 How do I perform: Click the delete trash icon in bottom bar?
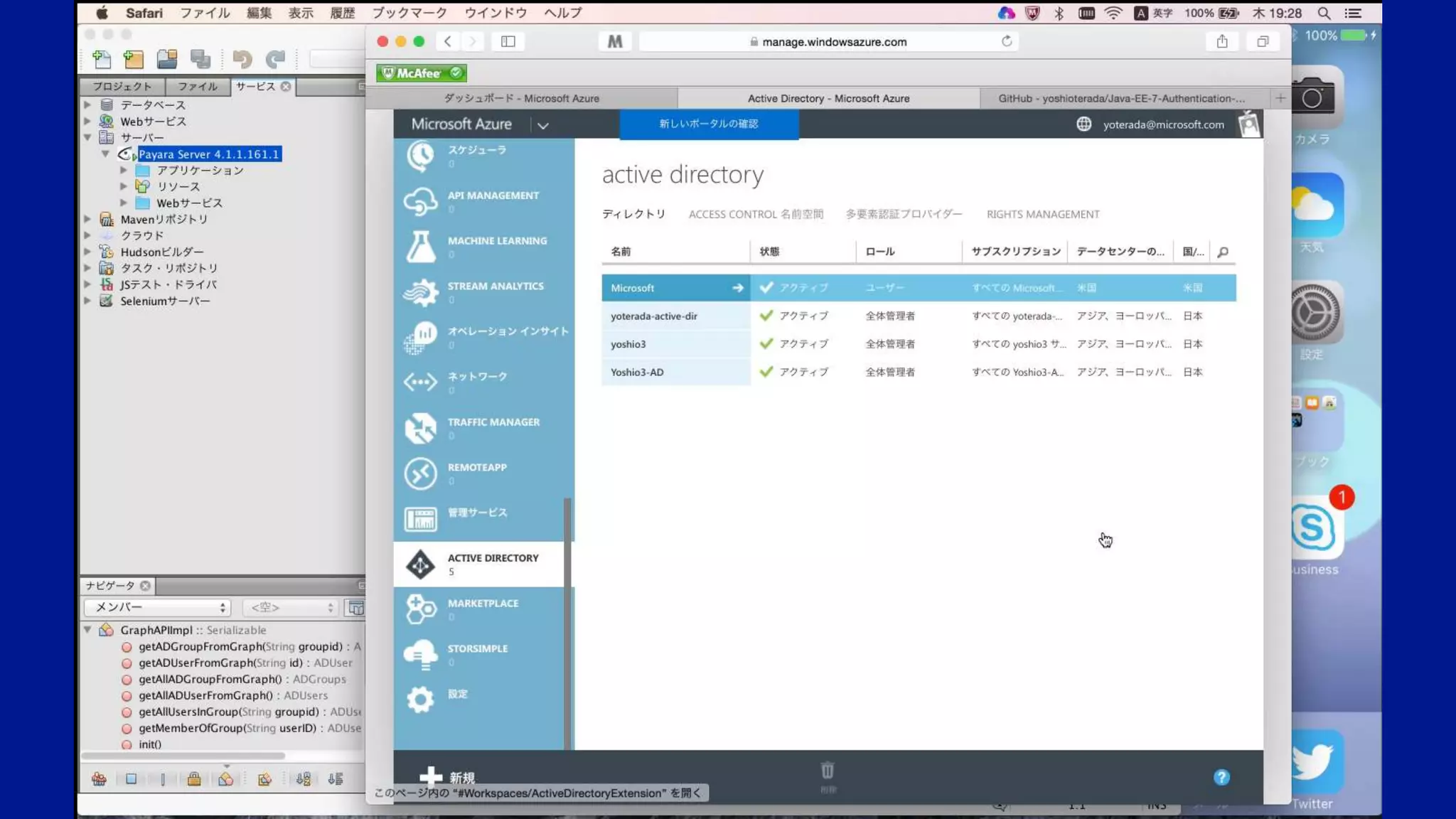828,771
